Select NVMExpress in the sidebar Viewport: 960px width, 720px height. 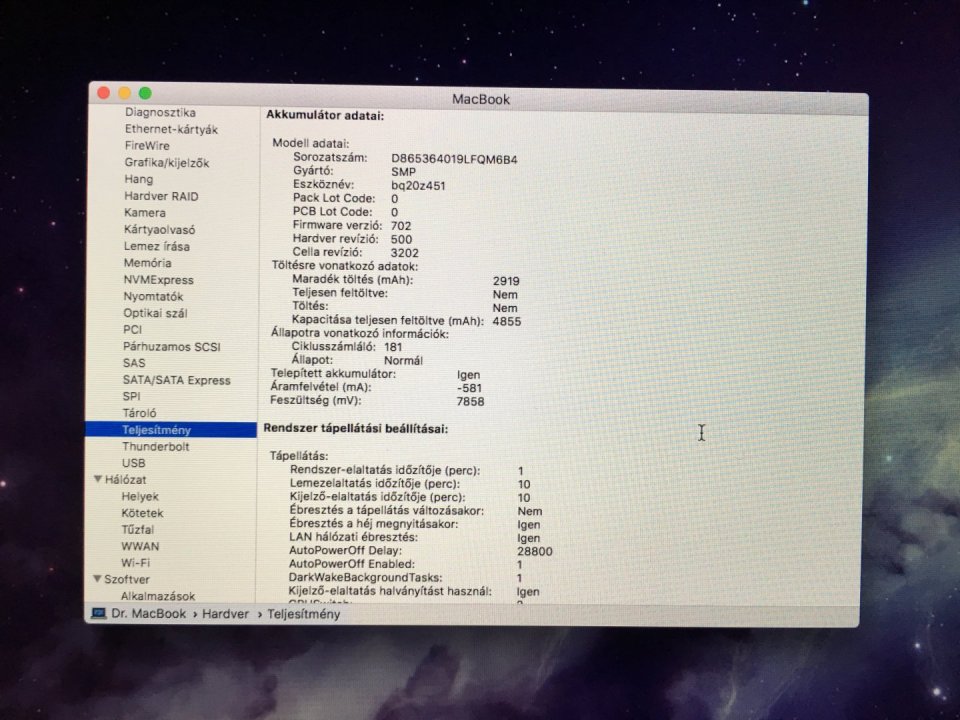pyautogui.click(x=159, y=280)
